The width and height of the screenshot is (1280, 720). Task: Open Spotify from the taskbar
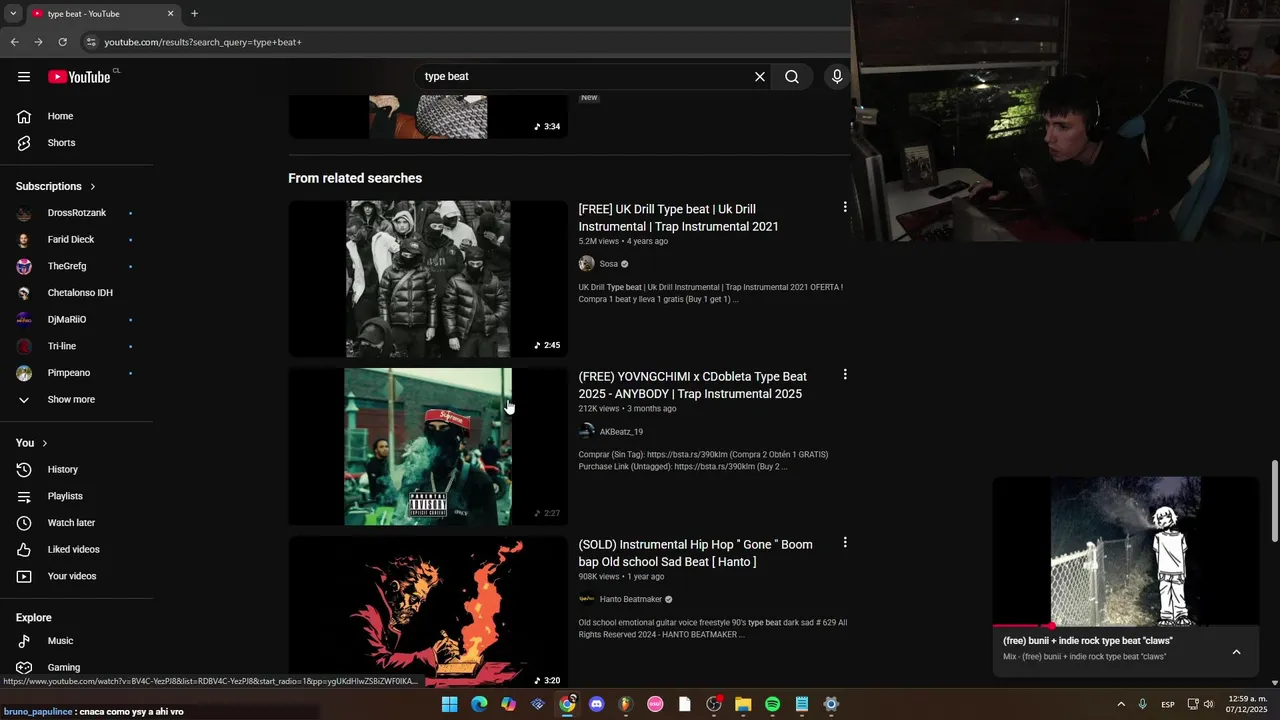772,704
